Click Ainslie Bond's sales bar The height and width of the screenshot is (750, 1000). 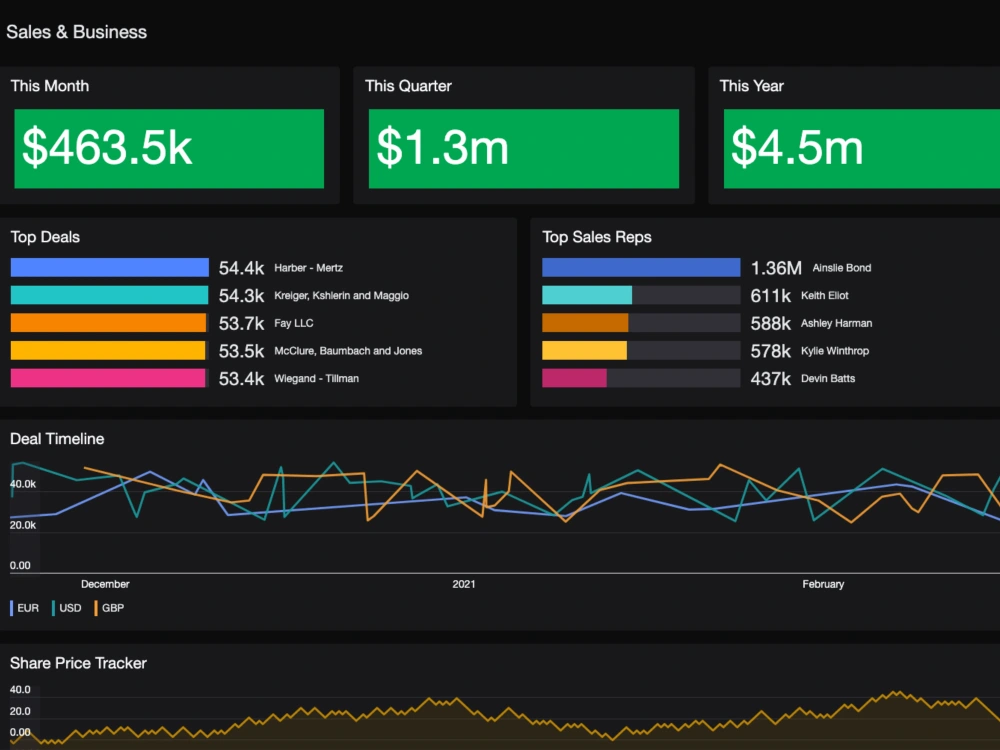coord(640,267)
